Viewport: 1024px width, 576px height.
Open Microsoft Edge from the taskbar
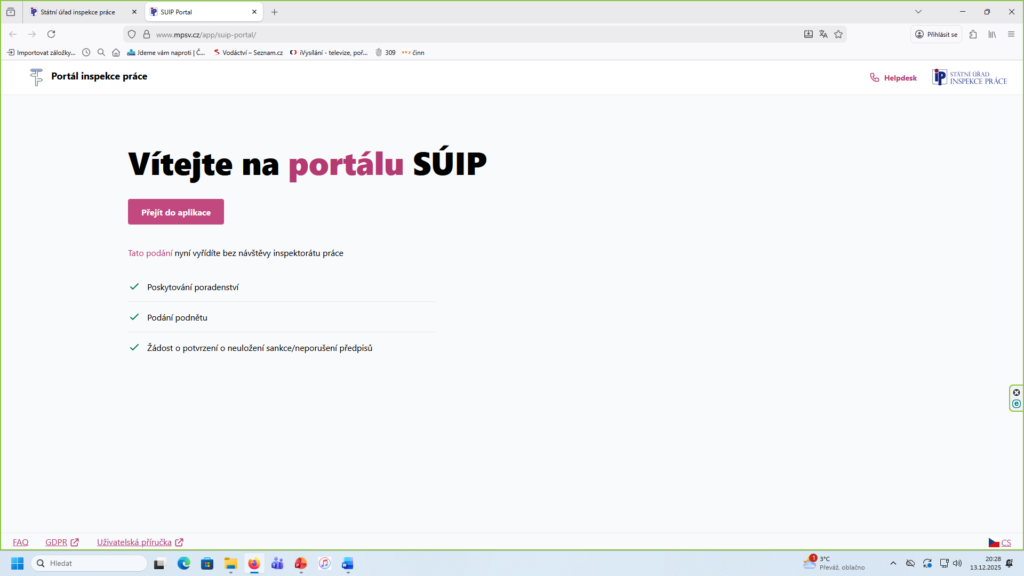pos(184,564)
